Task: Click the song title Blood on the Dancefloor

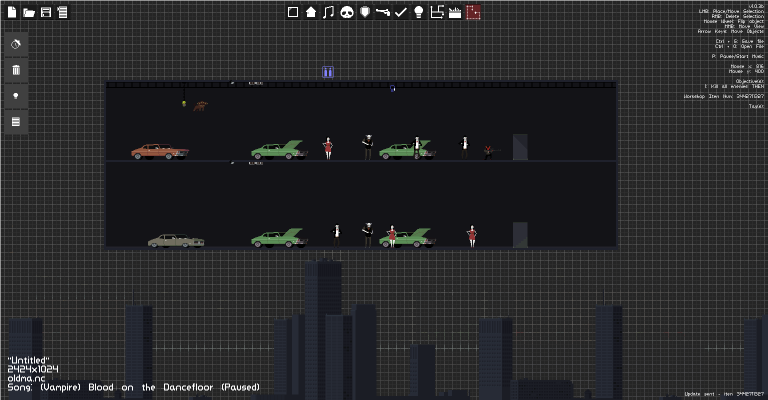Action: tap(150, 387)
